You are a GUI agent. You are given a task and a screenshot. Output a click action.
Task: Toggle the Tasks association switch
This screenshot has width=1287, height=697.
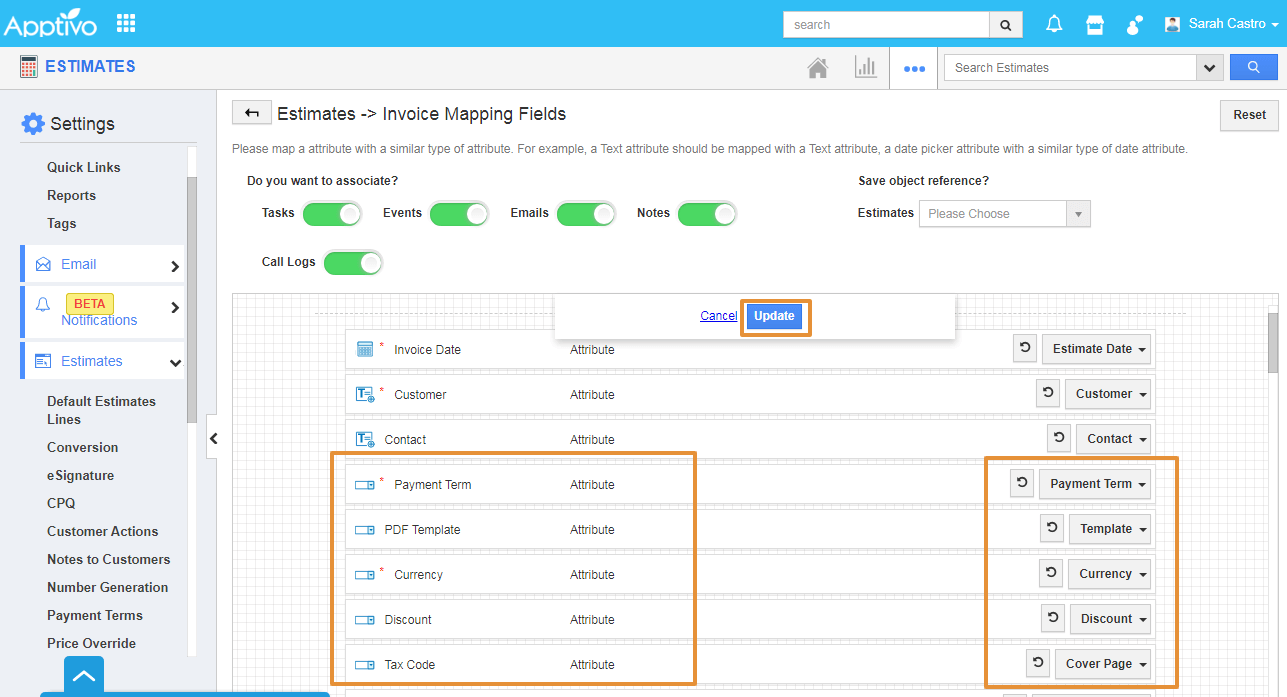point(332,214)
